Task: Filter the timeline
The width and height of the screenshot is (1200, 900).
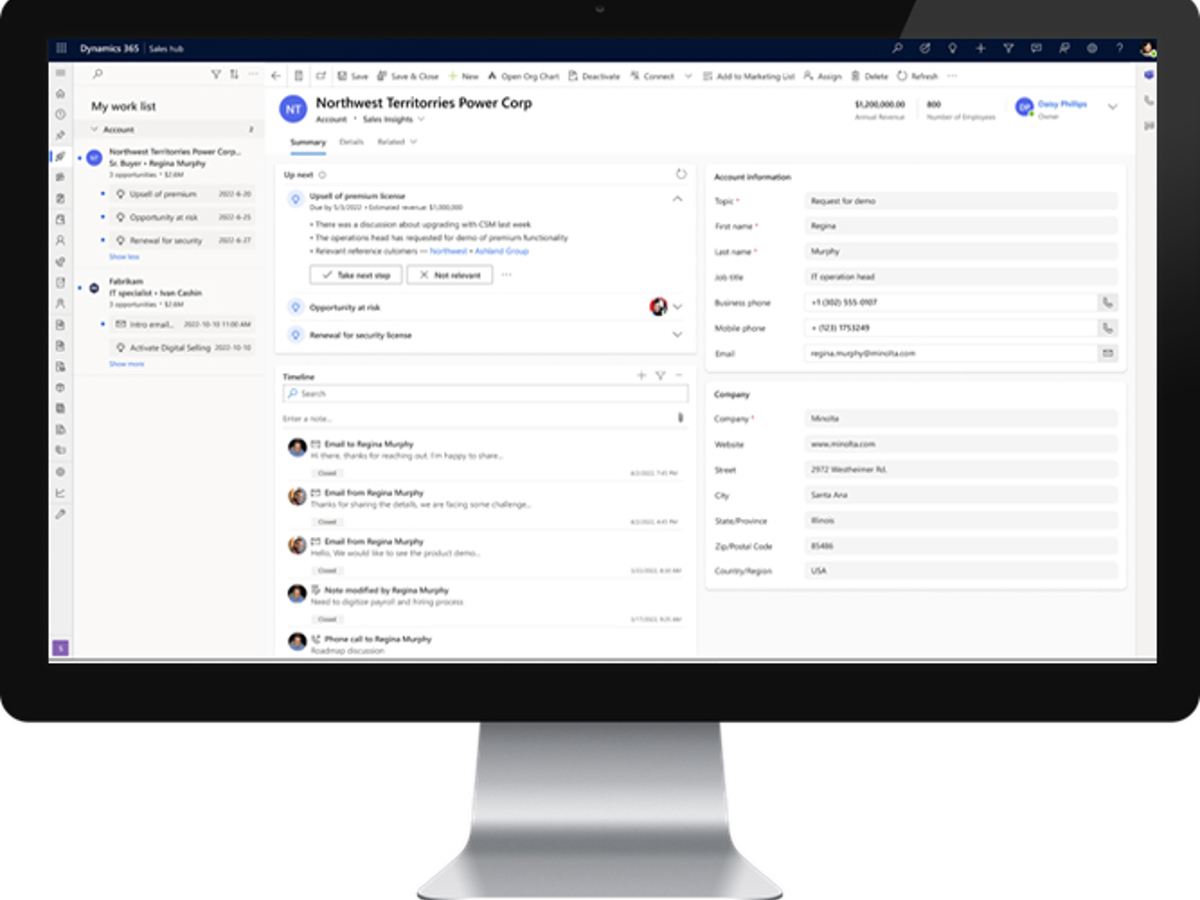Action: [x=660, y=376]
